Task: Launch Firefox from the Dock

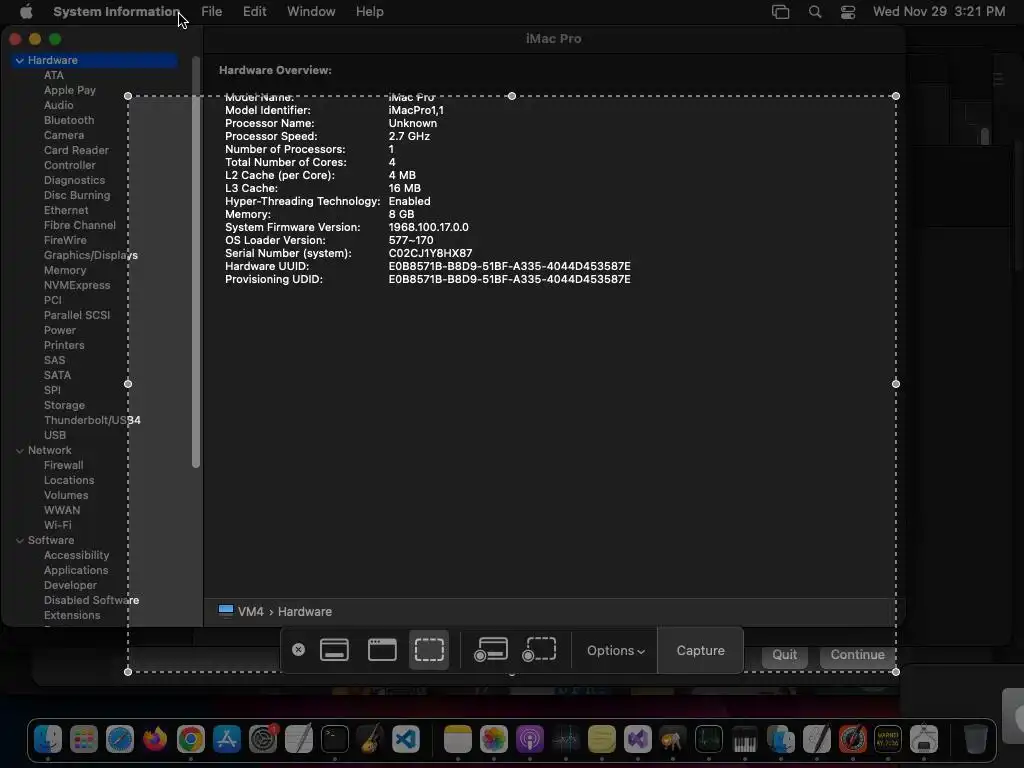Action: click(x=155, y=739)
